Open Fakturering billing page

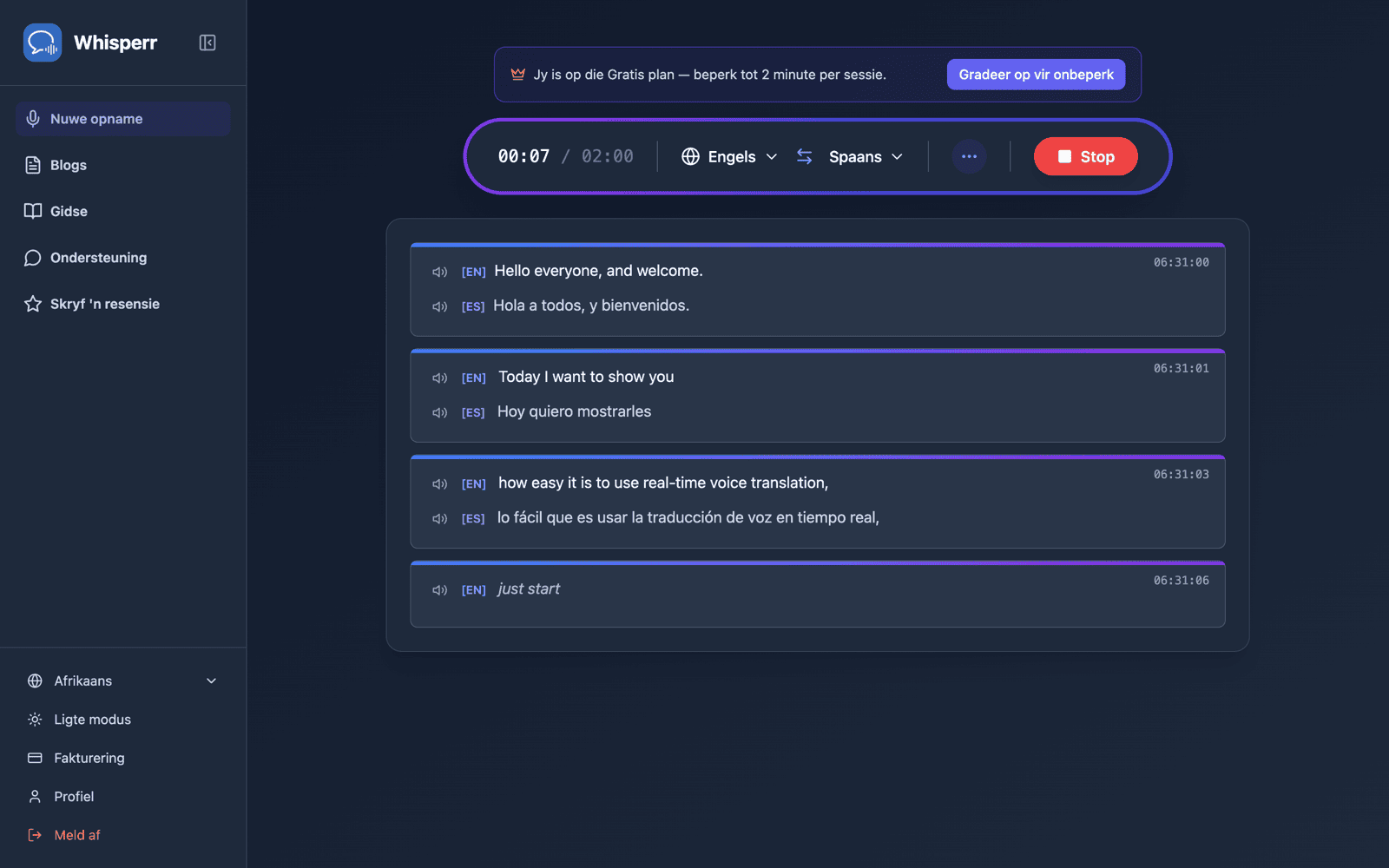(122, 758)
